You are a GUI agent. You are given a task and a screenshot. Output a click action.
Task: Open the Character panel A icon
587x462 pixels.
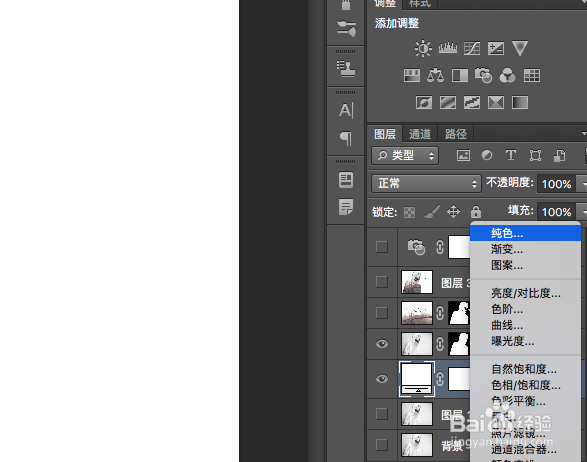click(x=346, y=110)
